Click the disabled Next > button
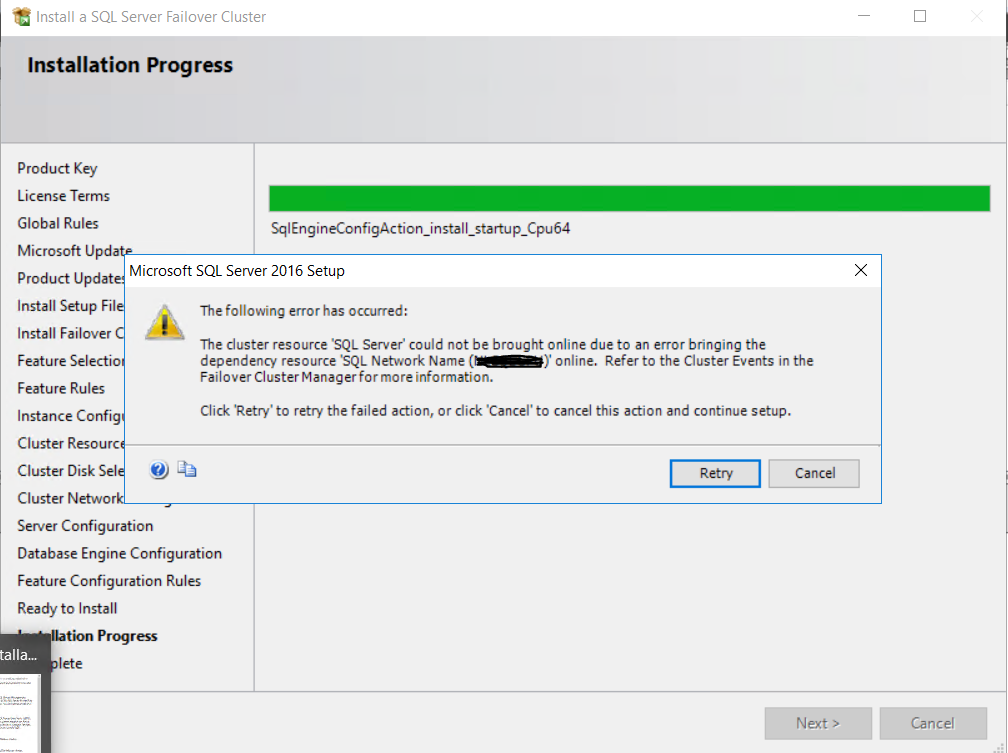The width and height of the screenshot is (1008, 753). point(818,723)
